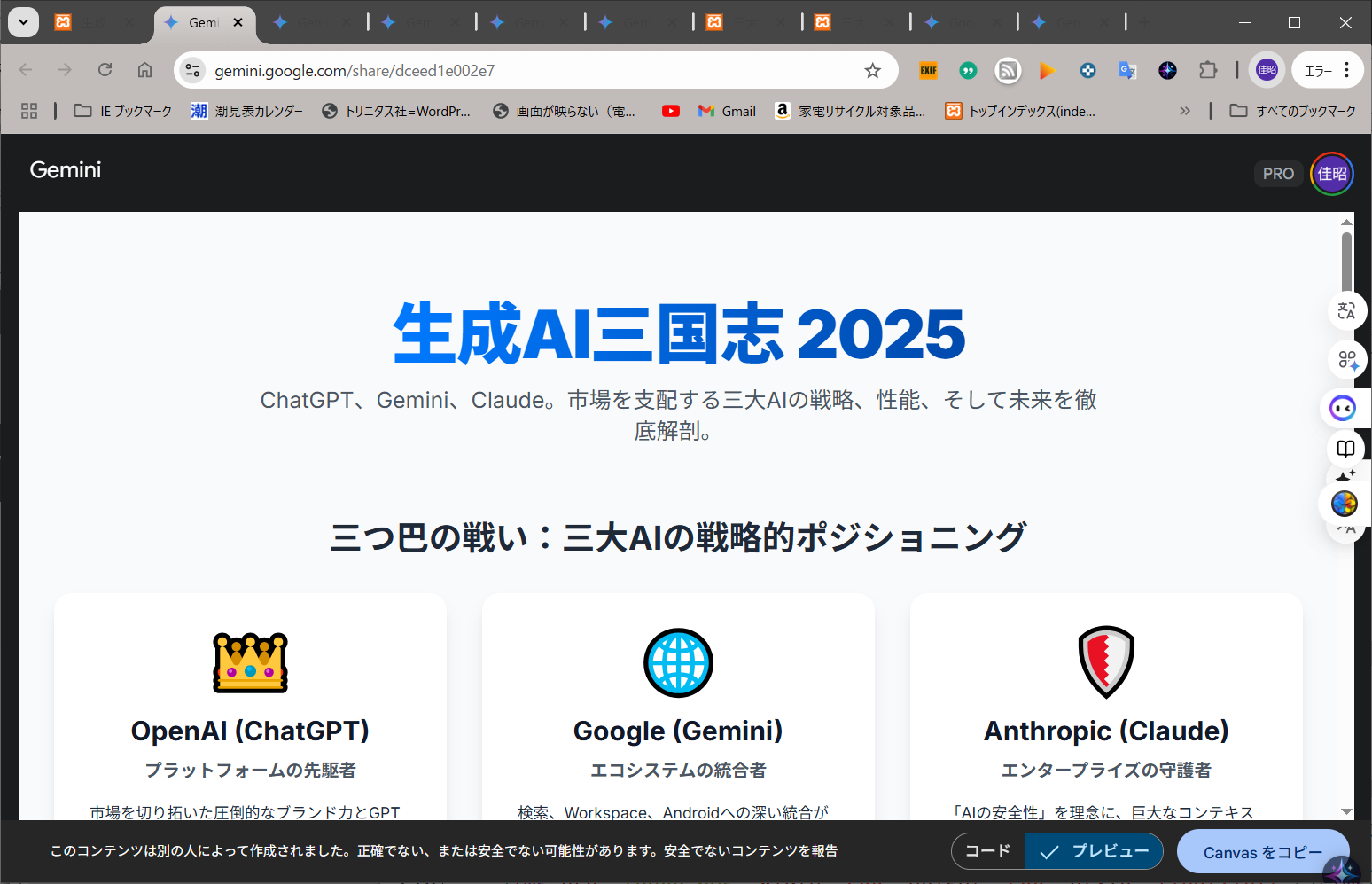Open the 画面が映らない bookmark
The image size is (1372, 884).
click(x=565, y=111)
